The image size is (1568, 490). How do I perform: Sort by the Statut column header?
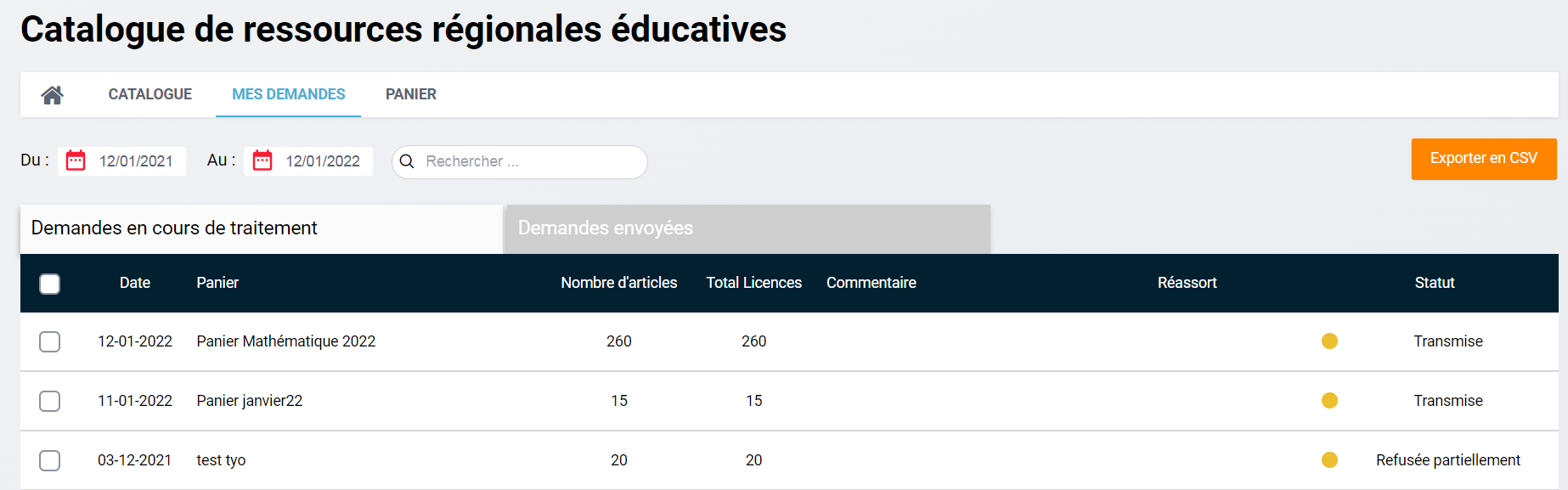pos(1434,283)
